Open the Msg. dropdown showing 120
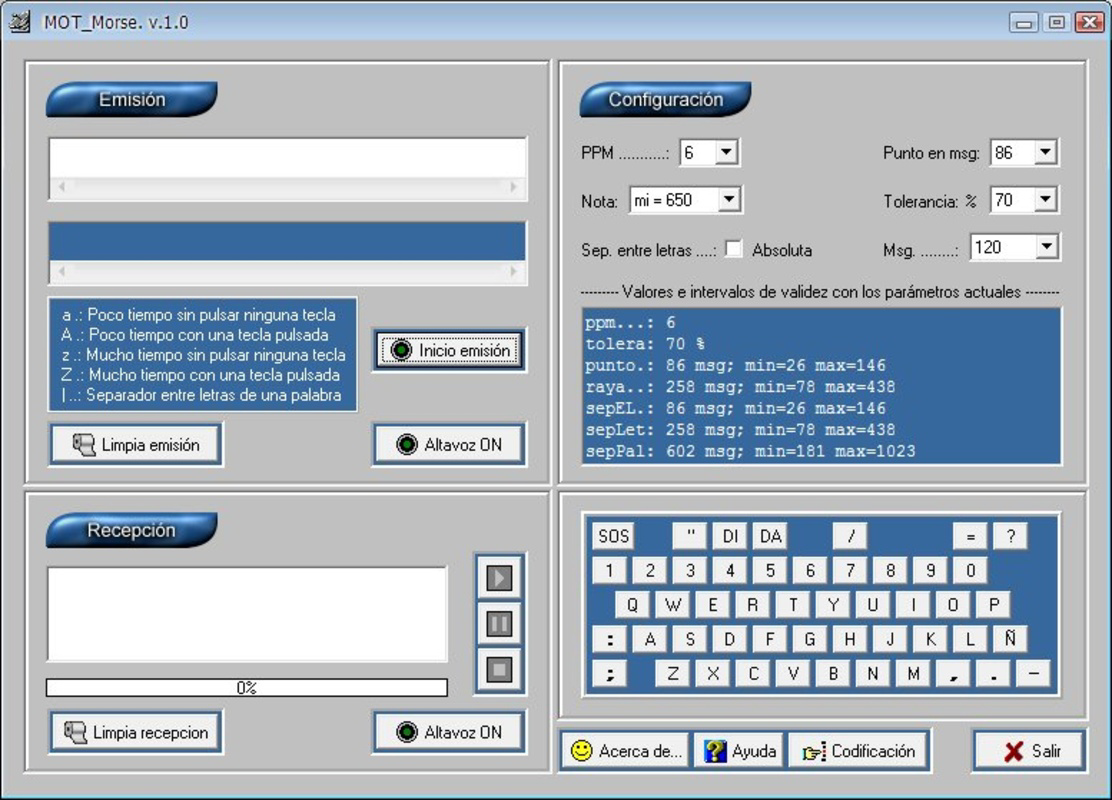Viewport: 1112px width, 800px height. coord(1047,247)
